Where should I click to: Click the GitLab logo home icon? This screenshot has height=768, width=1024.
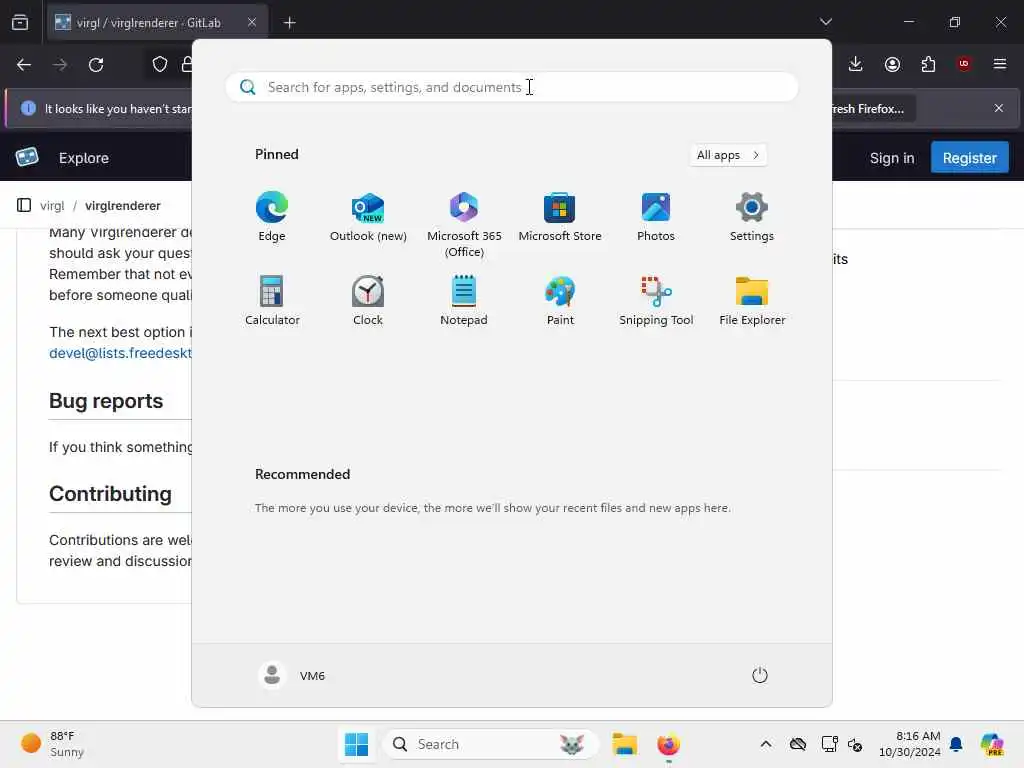[27, 157]
